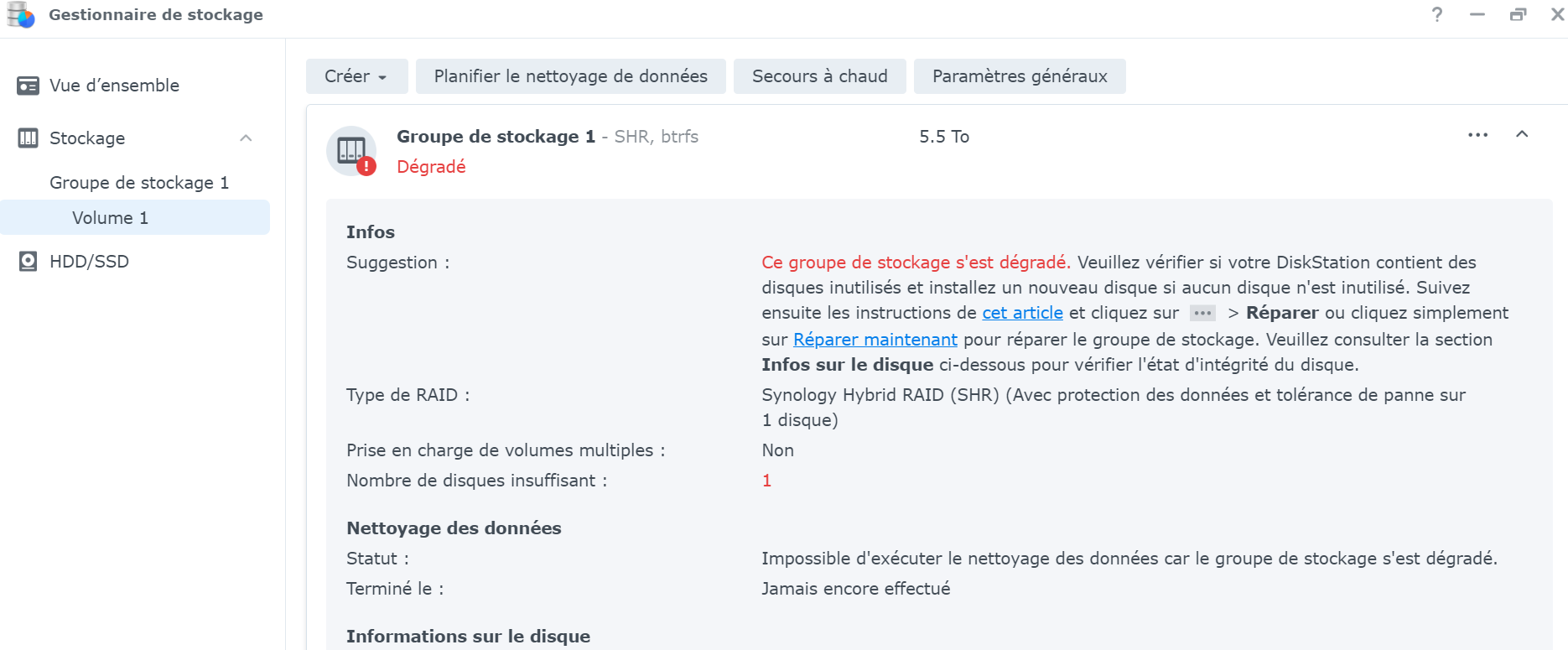Open the Créer dropdown

(x=356, y=76)
